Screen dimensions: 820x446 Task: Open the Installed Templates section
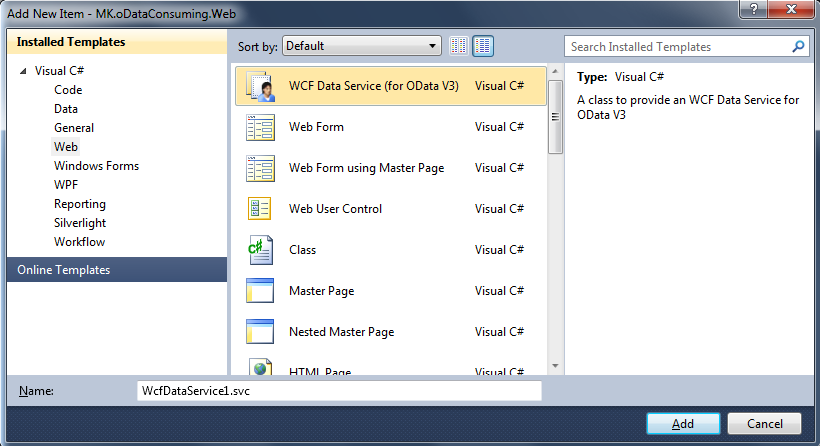pos(117,42)
